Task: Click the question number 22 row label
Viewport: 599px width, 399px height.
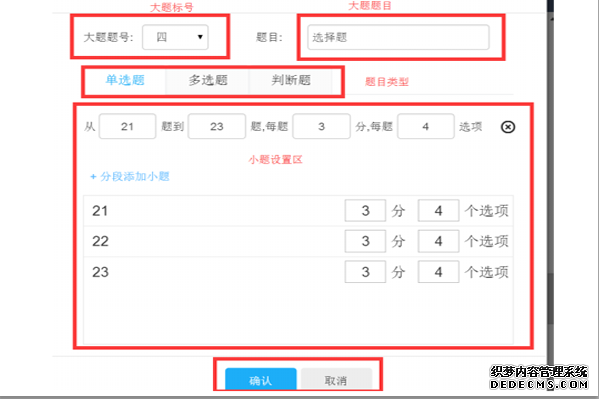Action: 100,241
